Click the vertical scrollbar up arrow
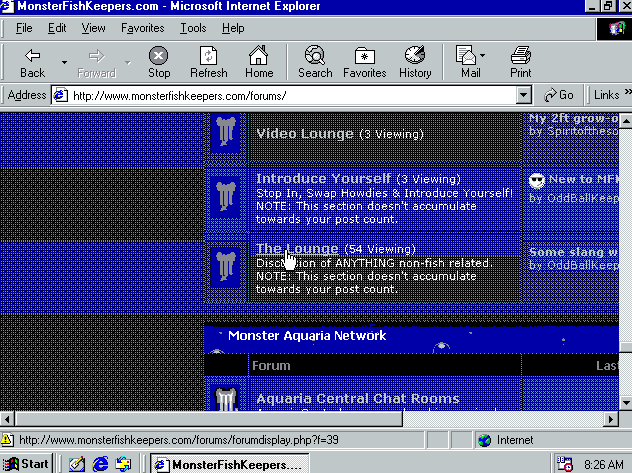This screenshot has height=473, width=632. pyautogui.click(x=626, y=120)
